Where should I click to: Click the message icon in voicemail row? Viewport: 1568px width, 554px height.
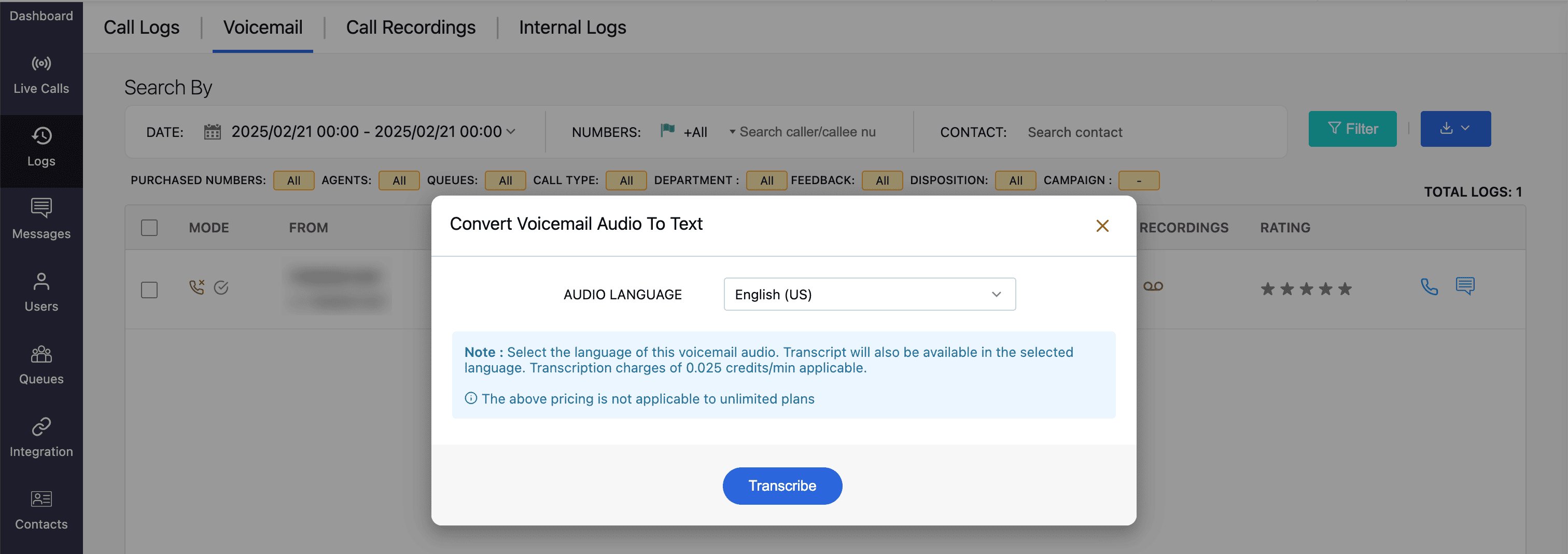coord(1464,285)
